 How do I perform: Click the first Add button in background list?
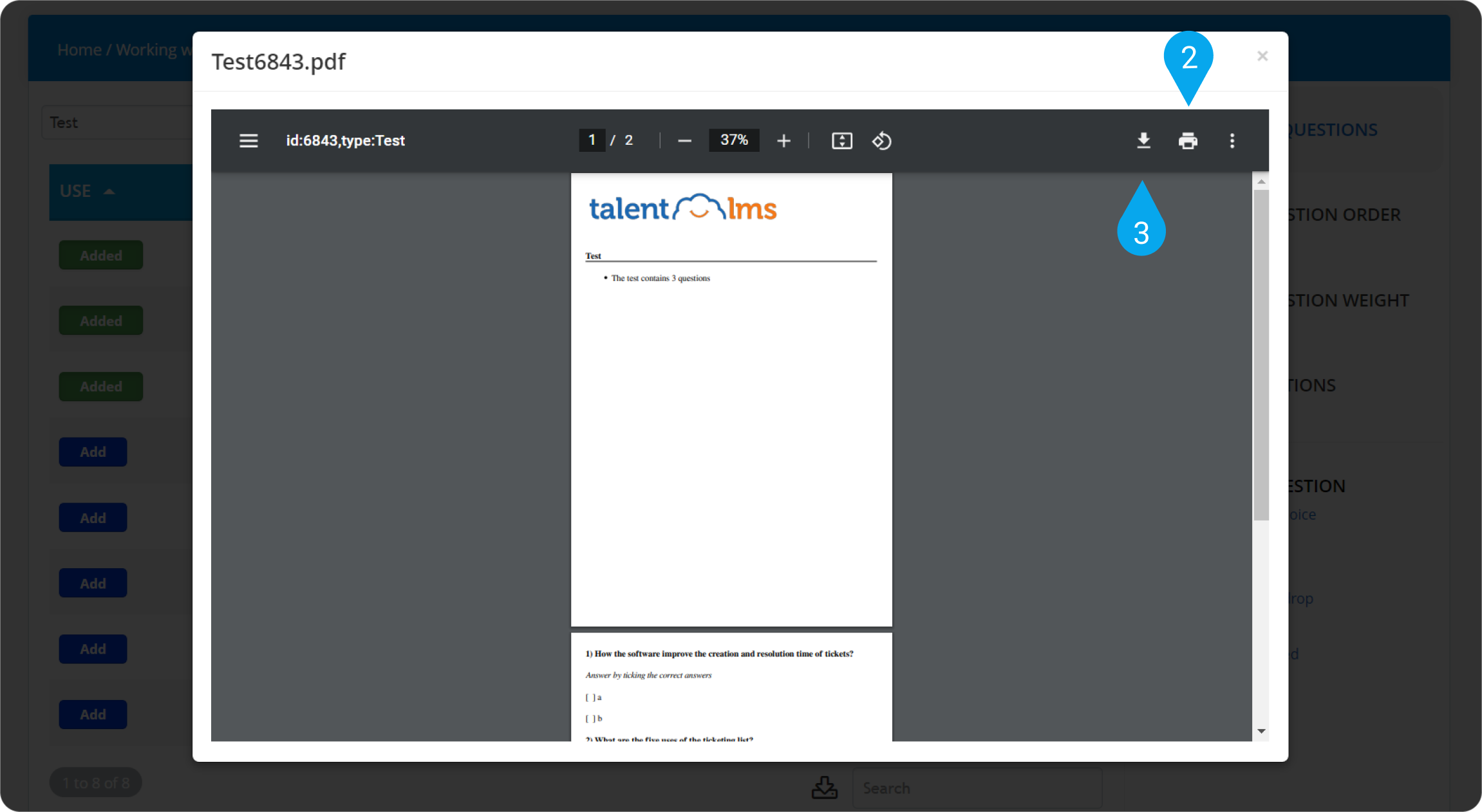click(x=93, y=452)
